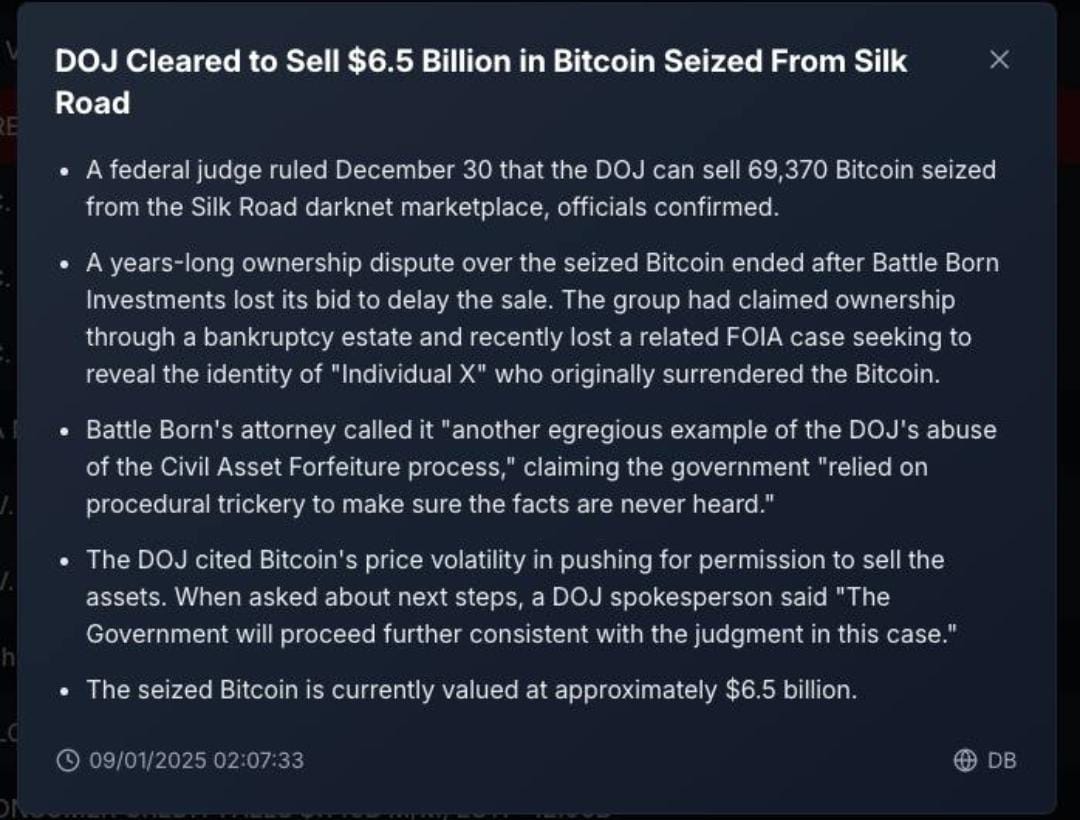Click the globe icon next to DB
This screenshot has width=1080, height=820.
coord(964,760)
